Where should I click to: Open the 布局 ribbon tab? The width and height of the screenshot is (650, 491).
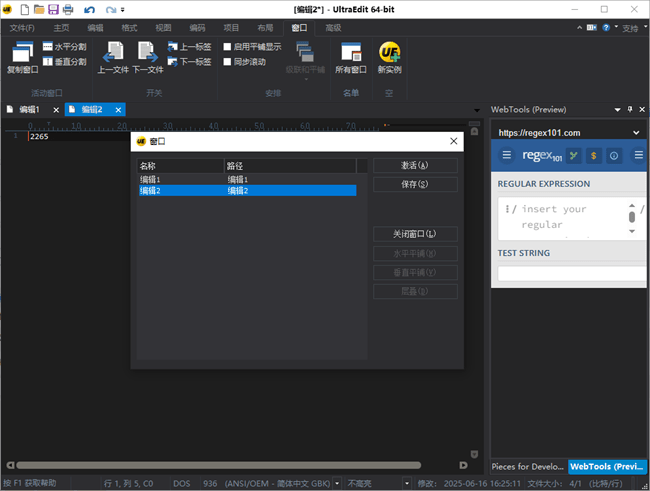[x=265, y=28]
